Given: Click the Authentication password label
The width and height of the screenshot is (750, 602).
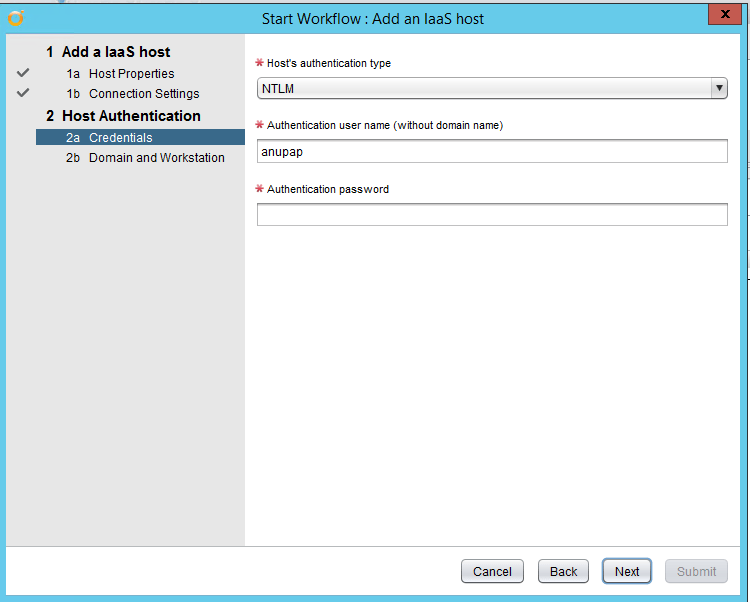Looking at the screenshot, I should pos(327,189).
